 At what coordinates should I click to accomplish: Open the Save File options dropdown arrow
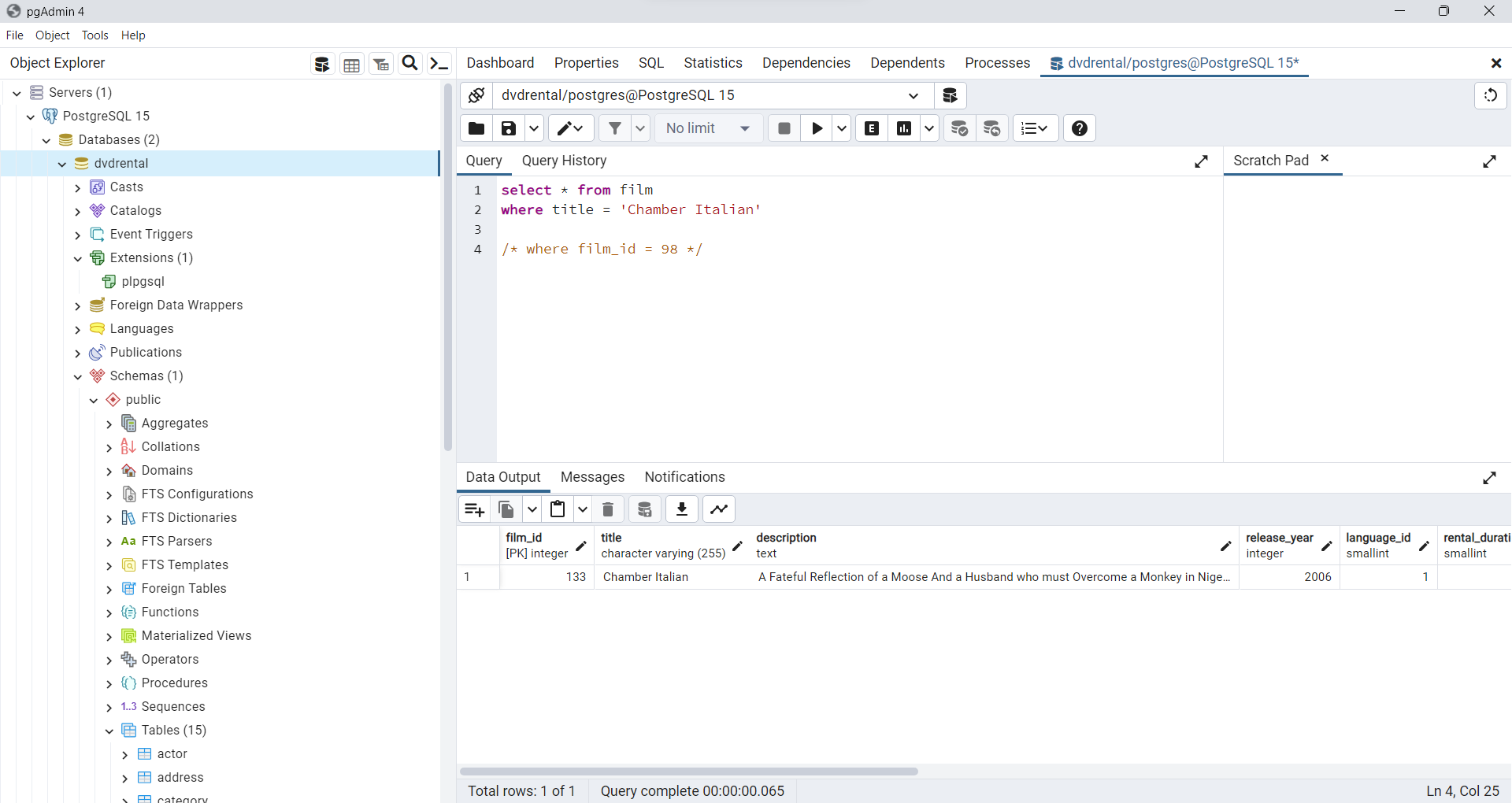tap(534, 128)
